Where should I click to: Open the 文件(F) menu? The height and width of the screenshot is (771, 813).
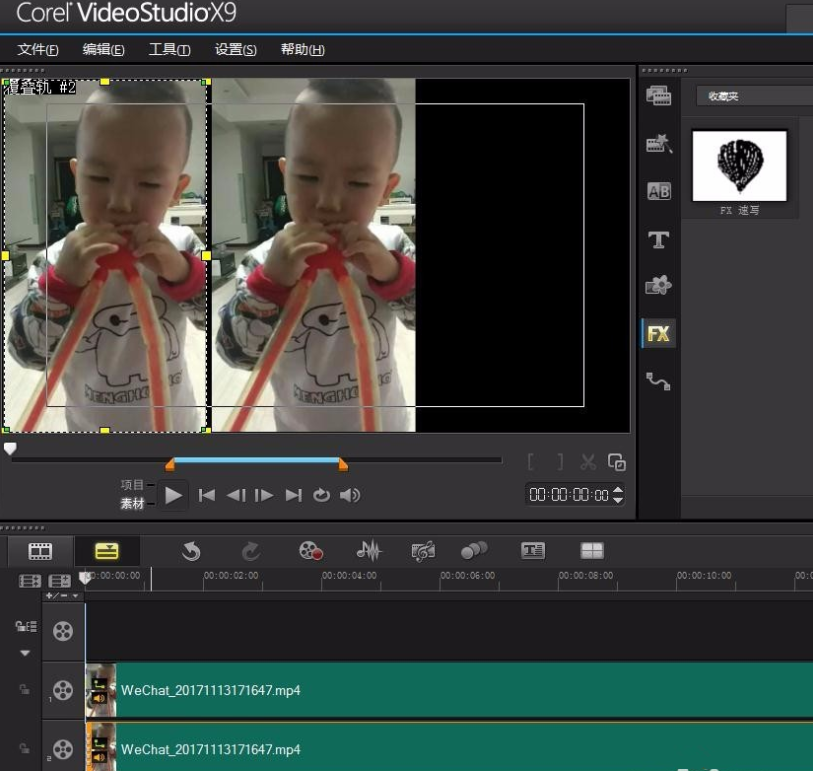pyautogui.click(x=38, y=50)
